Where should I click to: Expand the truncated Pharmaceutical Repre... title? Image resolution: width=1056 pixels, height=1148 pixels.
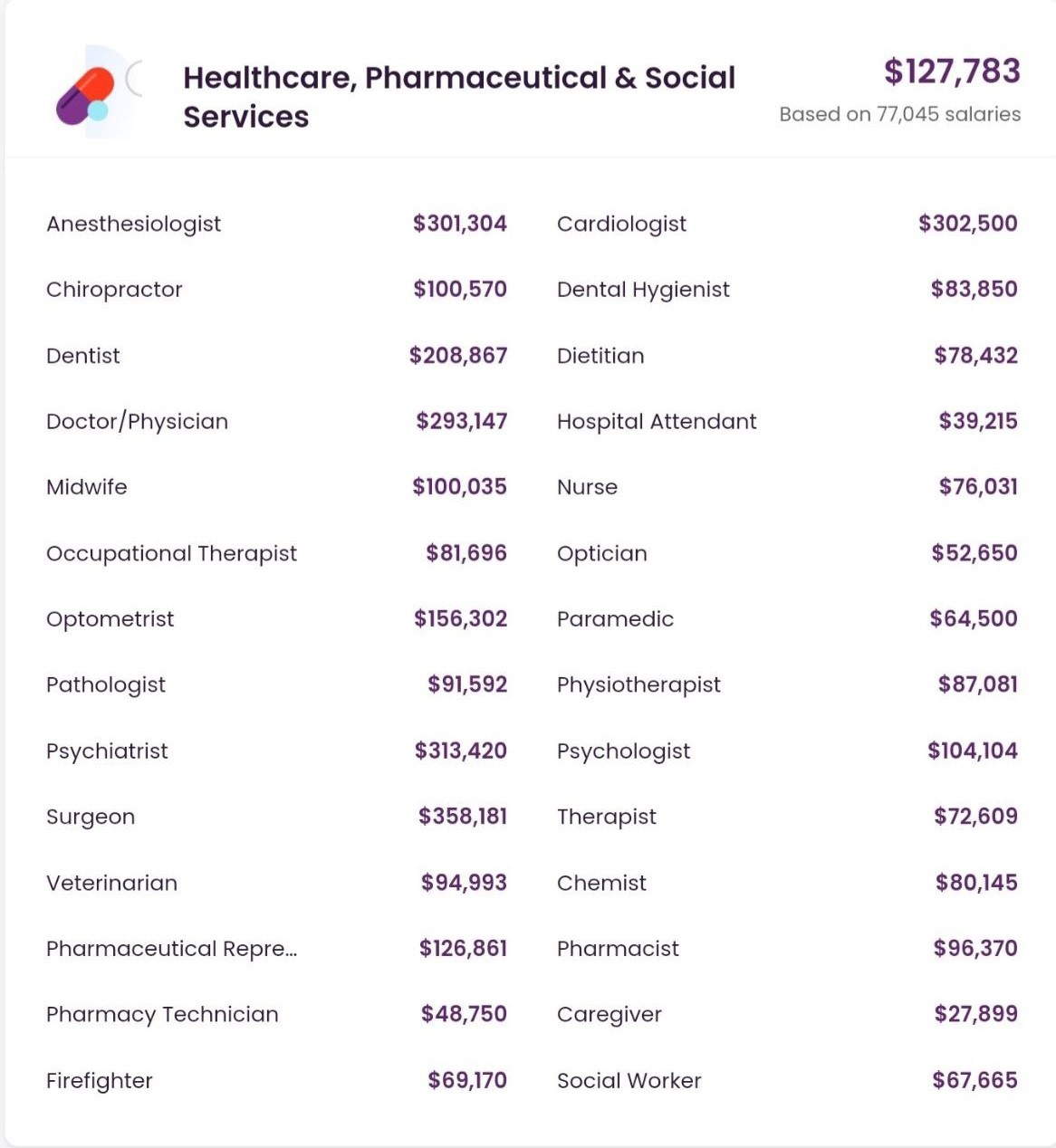pos(171,949)
